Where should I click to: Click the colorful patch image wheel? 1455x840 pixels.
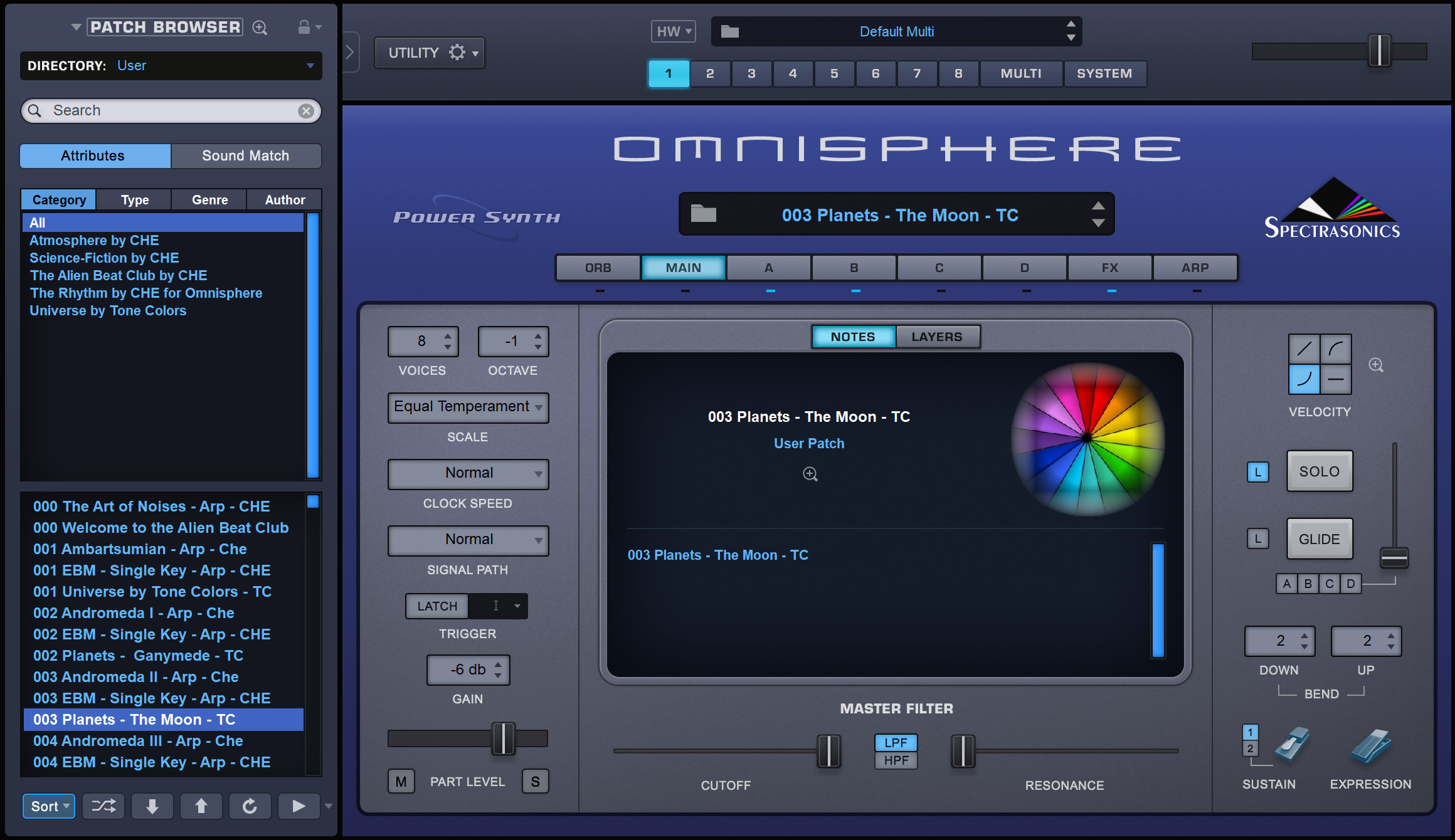pos(1087,439)
